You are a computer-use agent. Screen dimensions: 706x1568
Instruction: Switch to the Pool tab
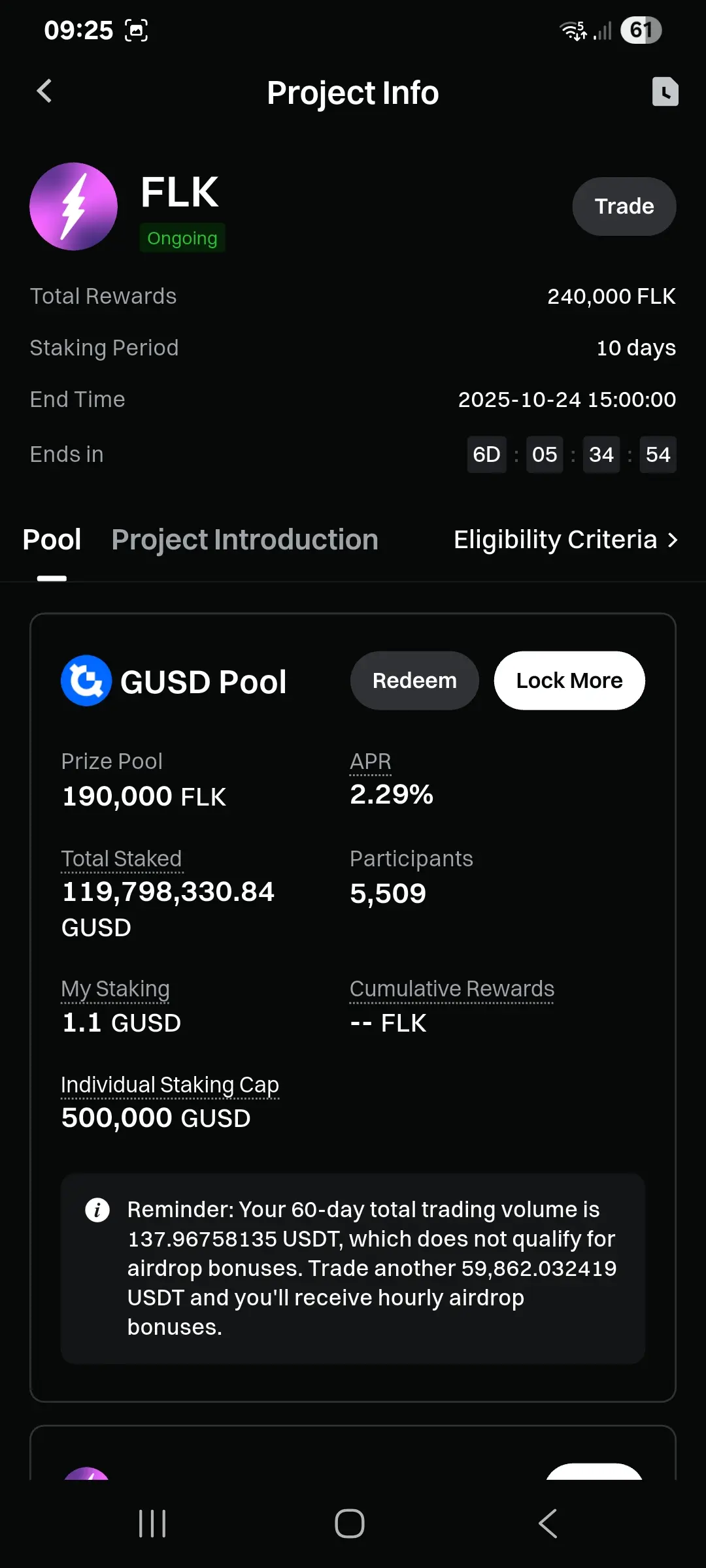[x=52, y=540]
